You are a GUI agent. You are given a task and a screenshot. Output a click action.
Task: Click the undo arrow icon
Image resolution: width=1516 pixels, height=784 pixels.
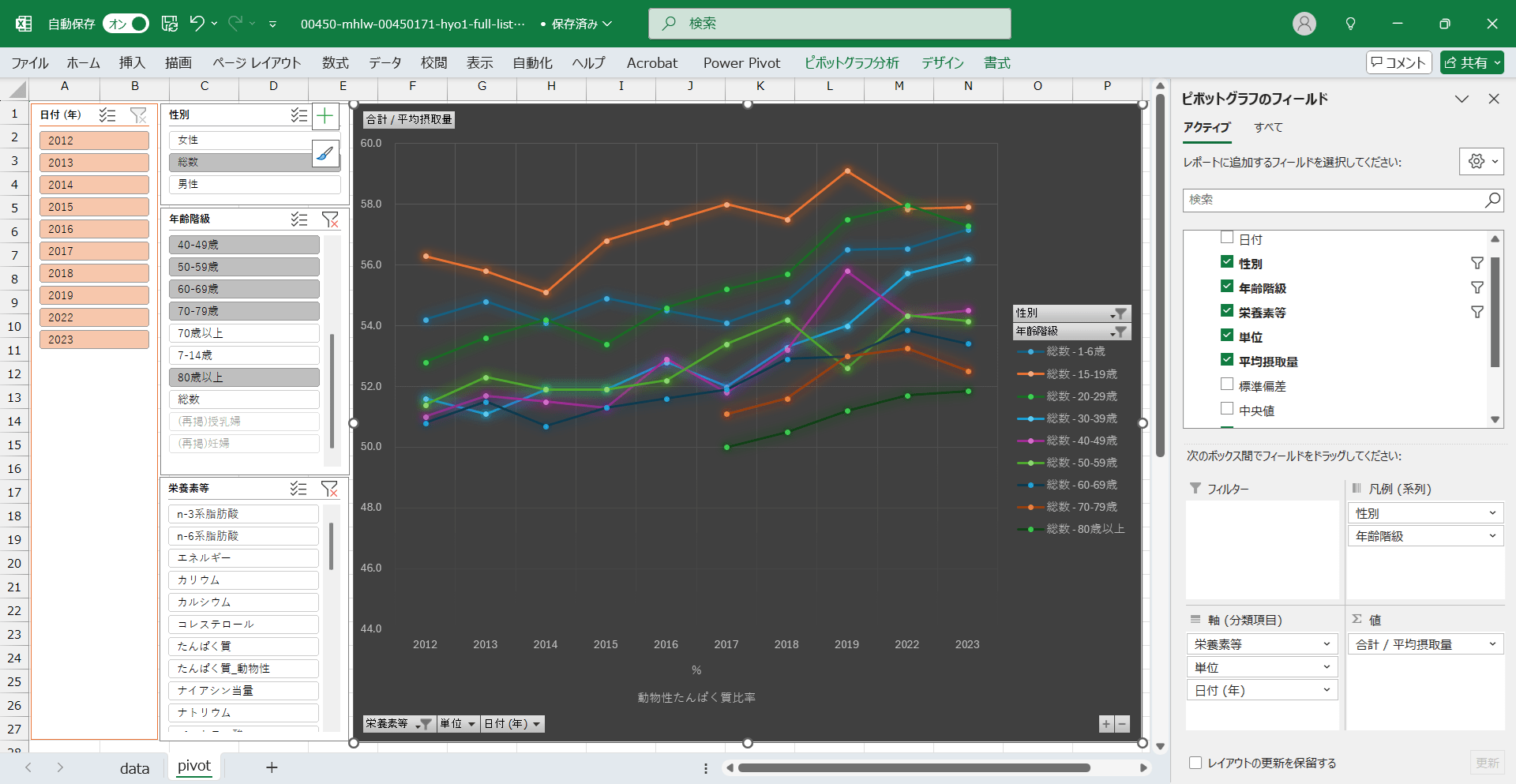(x=197, y=24)
